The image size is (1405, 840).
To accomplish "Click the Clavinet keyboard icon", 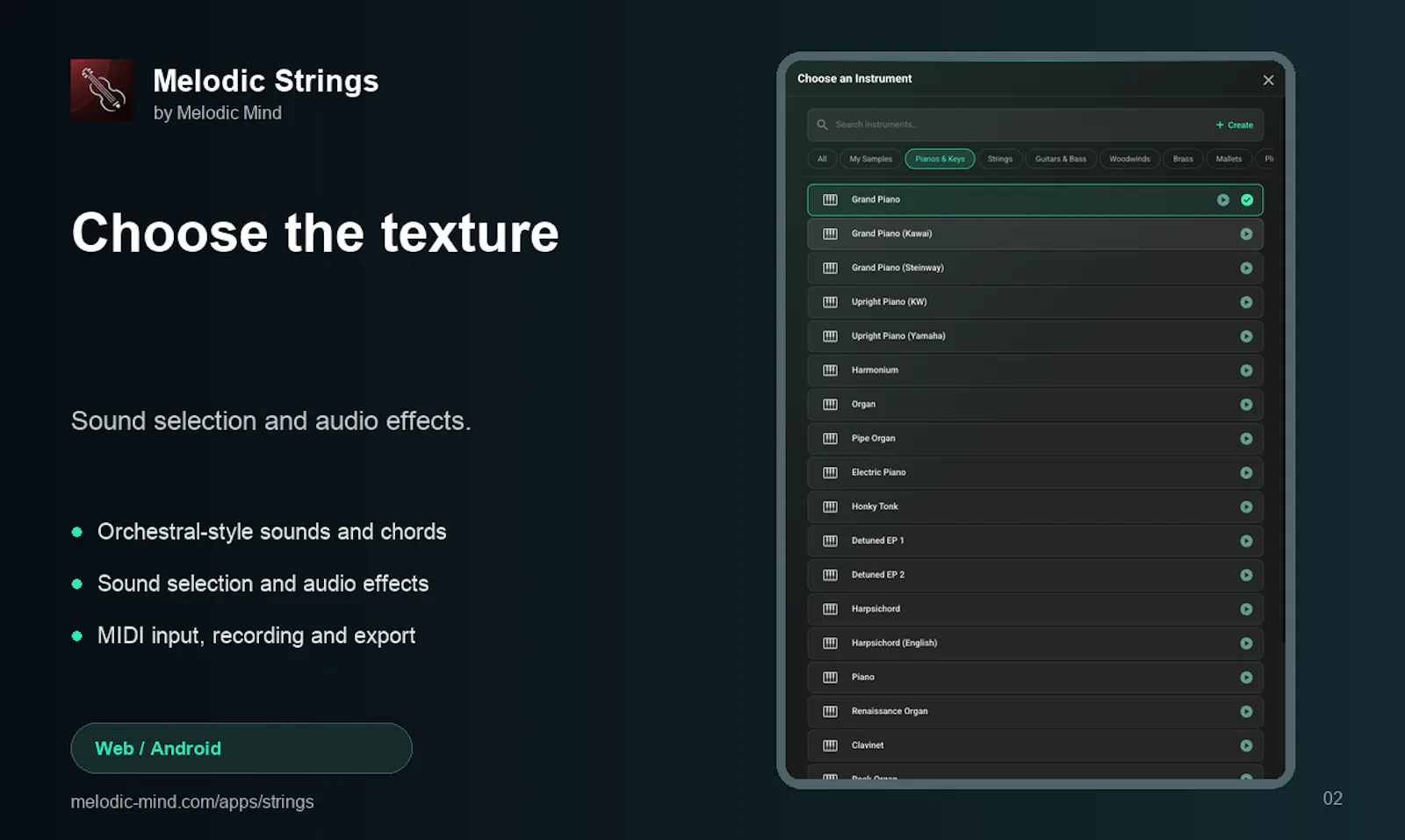I will (830, 746).
